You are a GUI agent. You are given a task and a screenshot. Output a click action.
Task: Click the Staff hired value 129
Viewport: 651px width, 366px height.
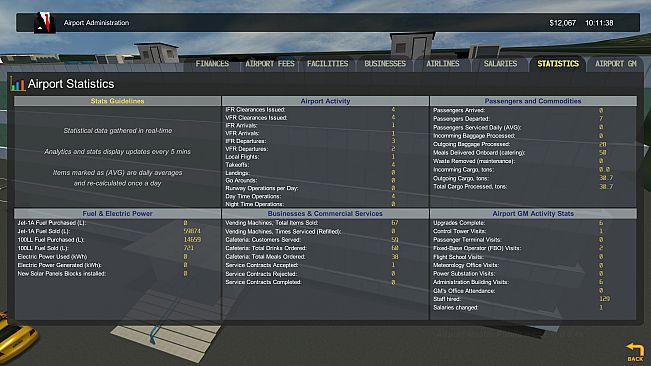604,299
